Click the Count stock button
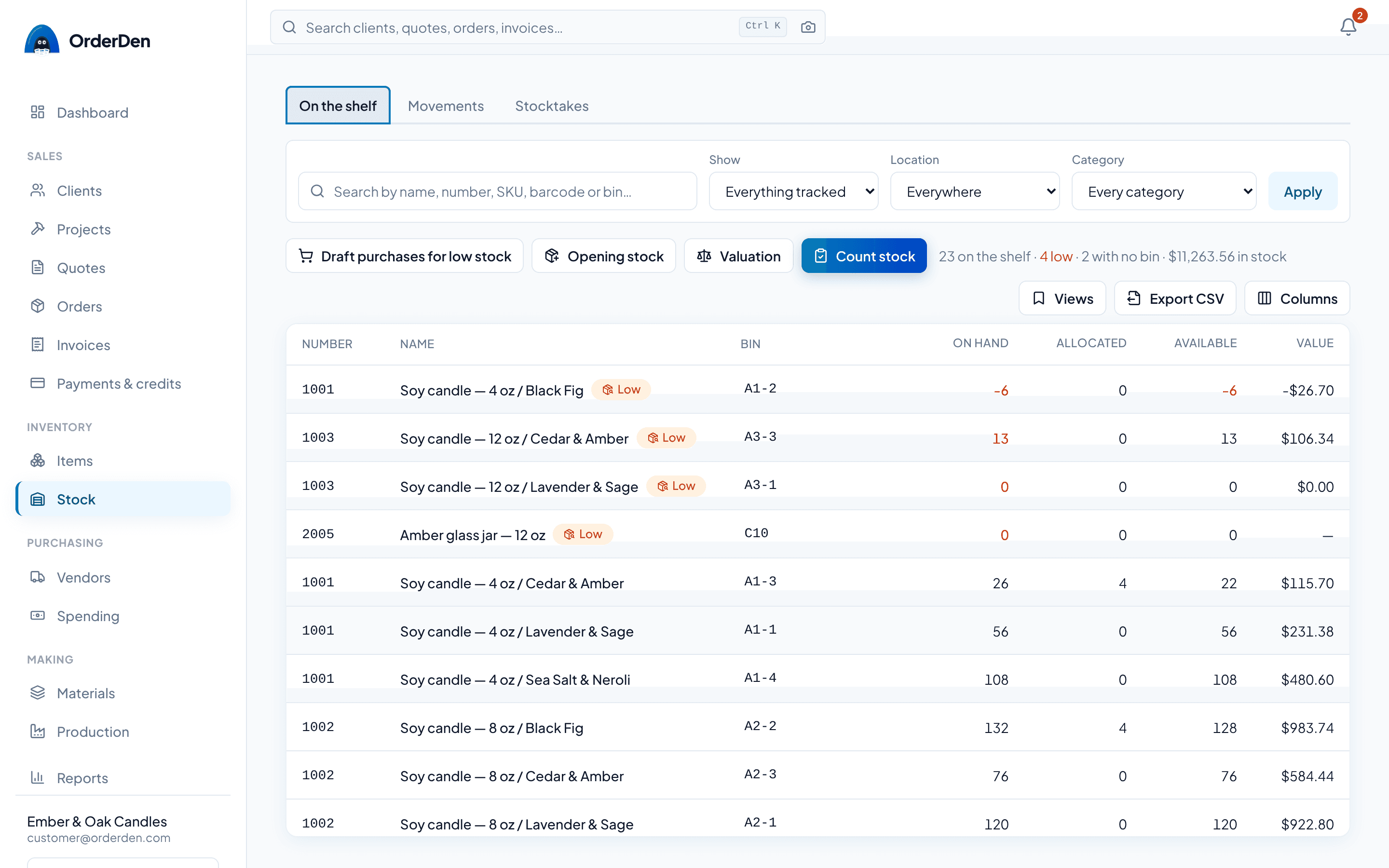The height and width of the screenshot is (868, 1389). point(864,256)
